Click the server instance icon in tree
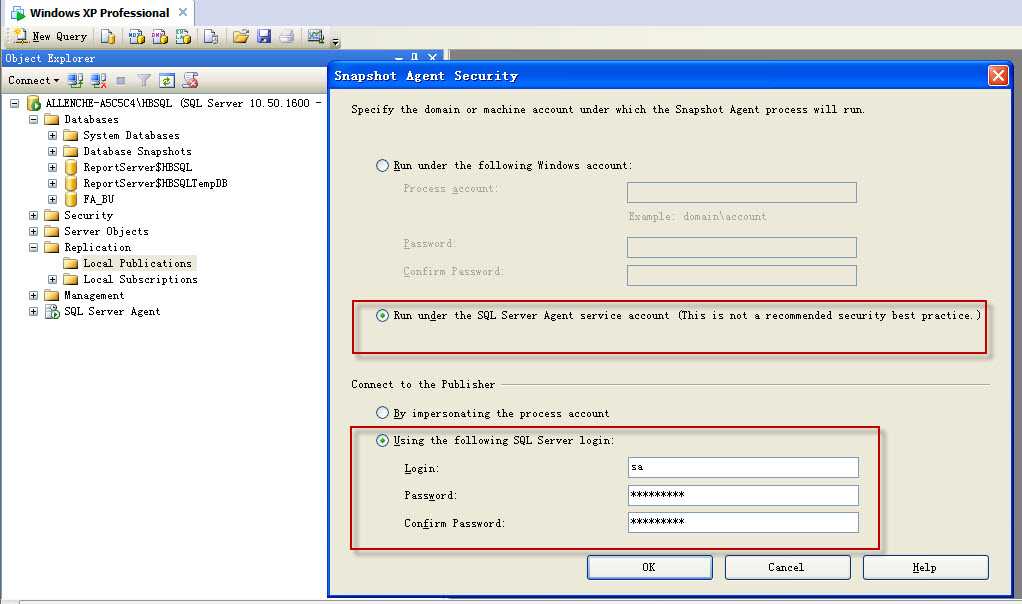 click(x=34, y=104)
